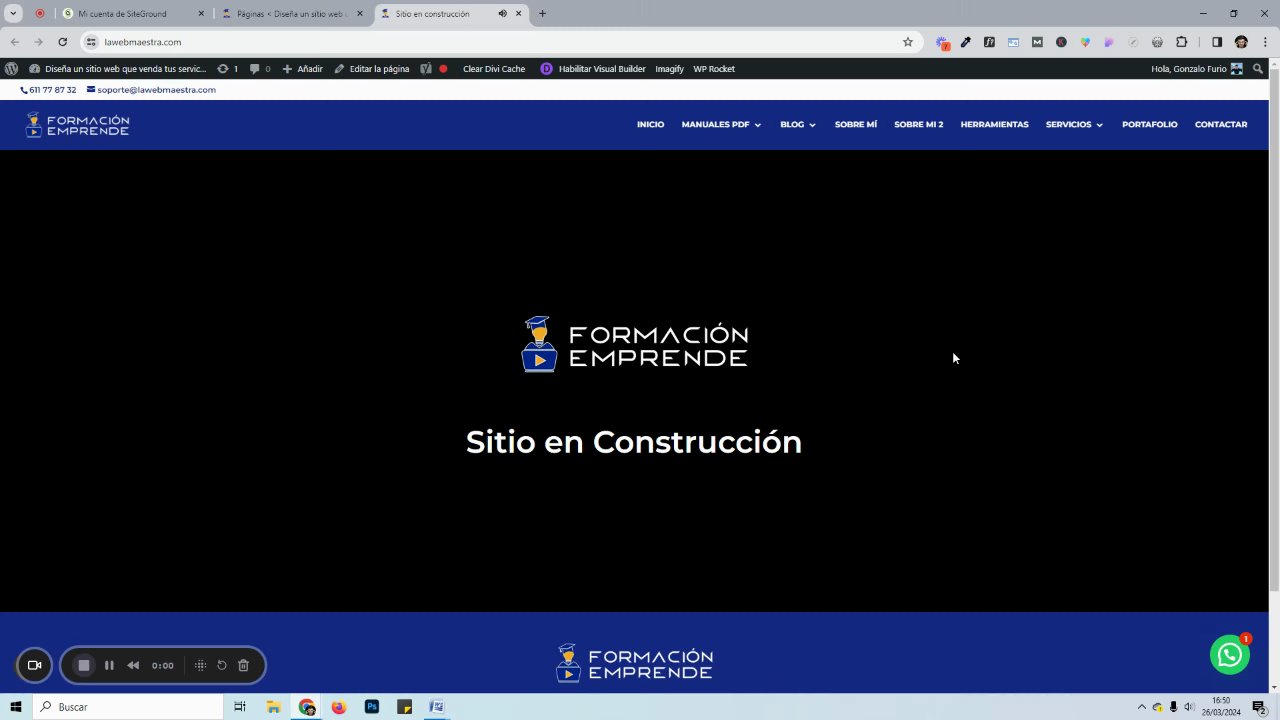Click the Windows Buscar search box

click(x=128, y=707)
